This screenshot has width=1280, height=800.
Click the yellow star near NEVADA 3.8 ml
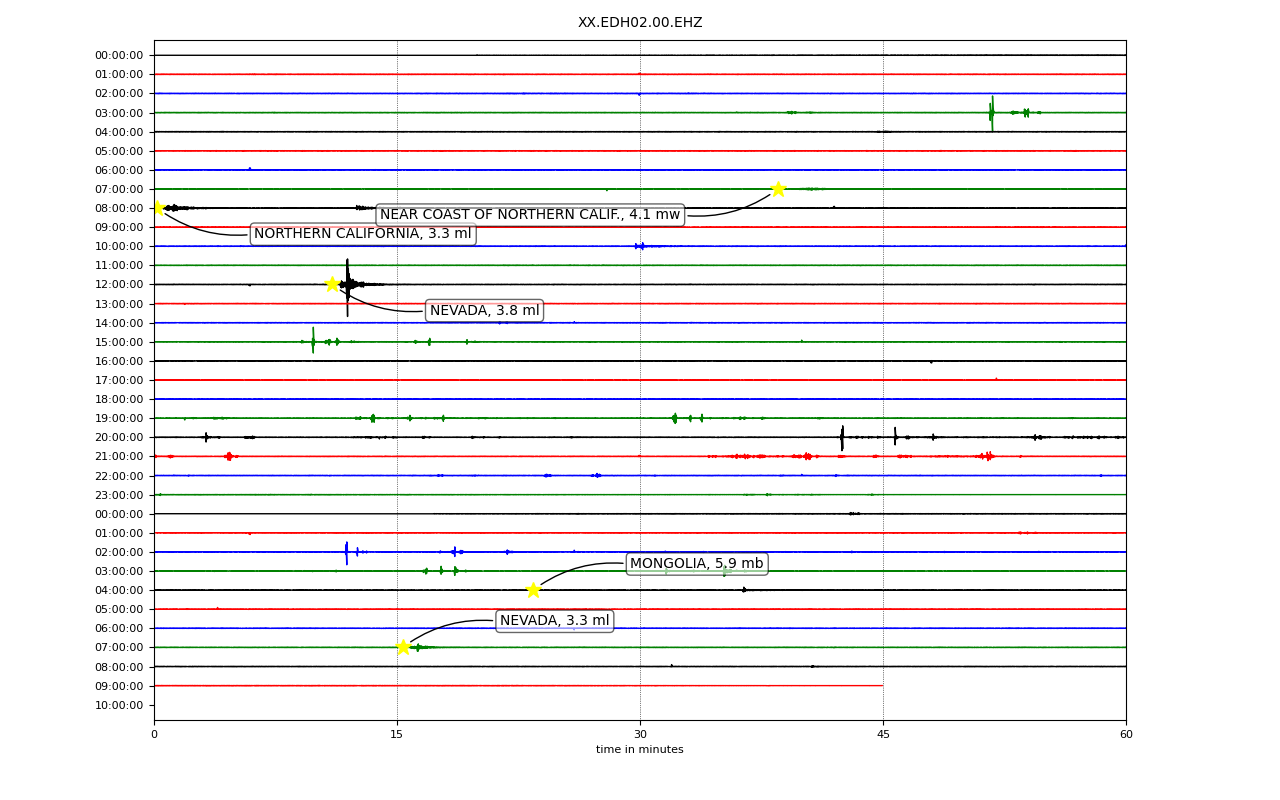[332, 284]
